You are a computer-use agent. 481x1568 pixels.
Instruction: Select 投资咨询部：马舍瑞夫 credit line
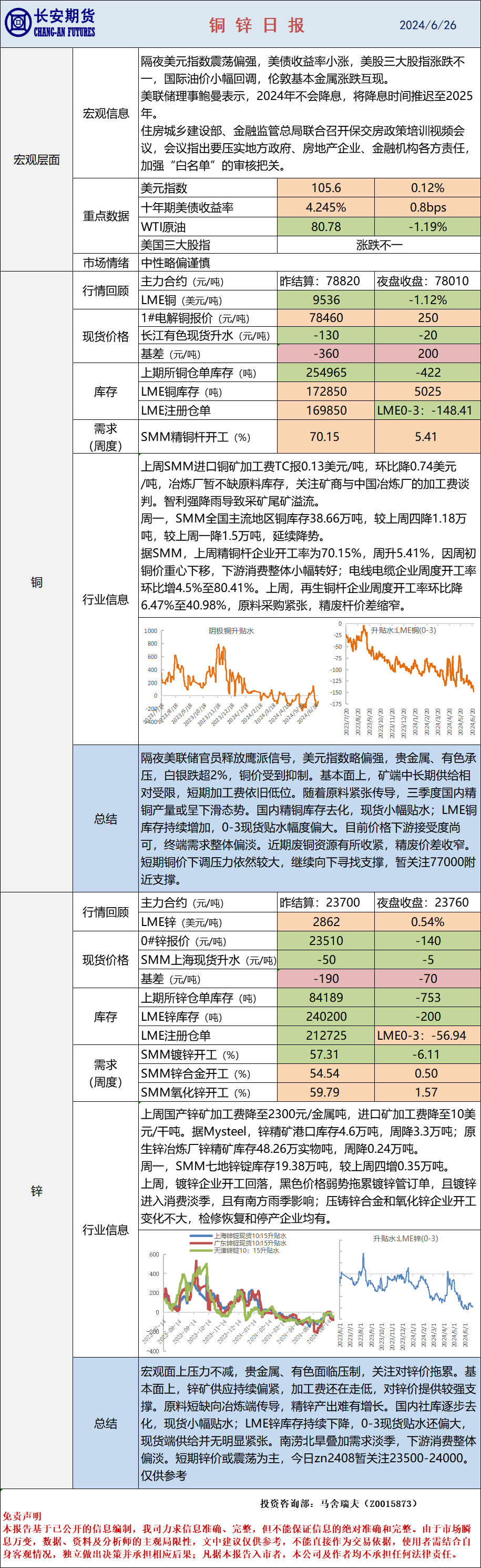tap(339, 1503)
